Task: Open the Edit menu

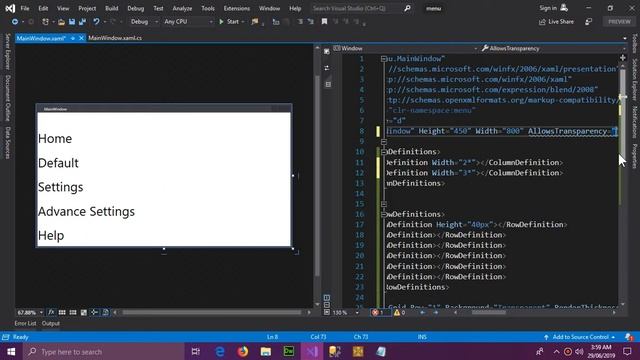Action: (43, 8)
